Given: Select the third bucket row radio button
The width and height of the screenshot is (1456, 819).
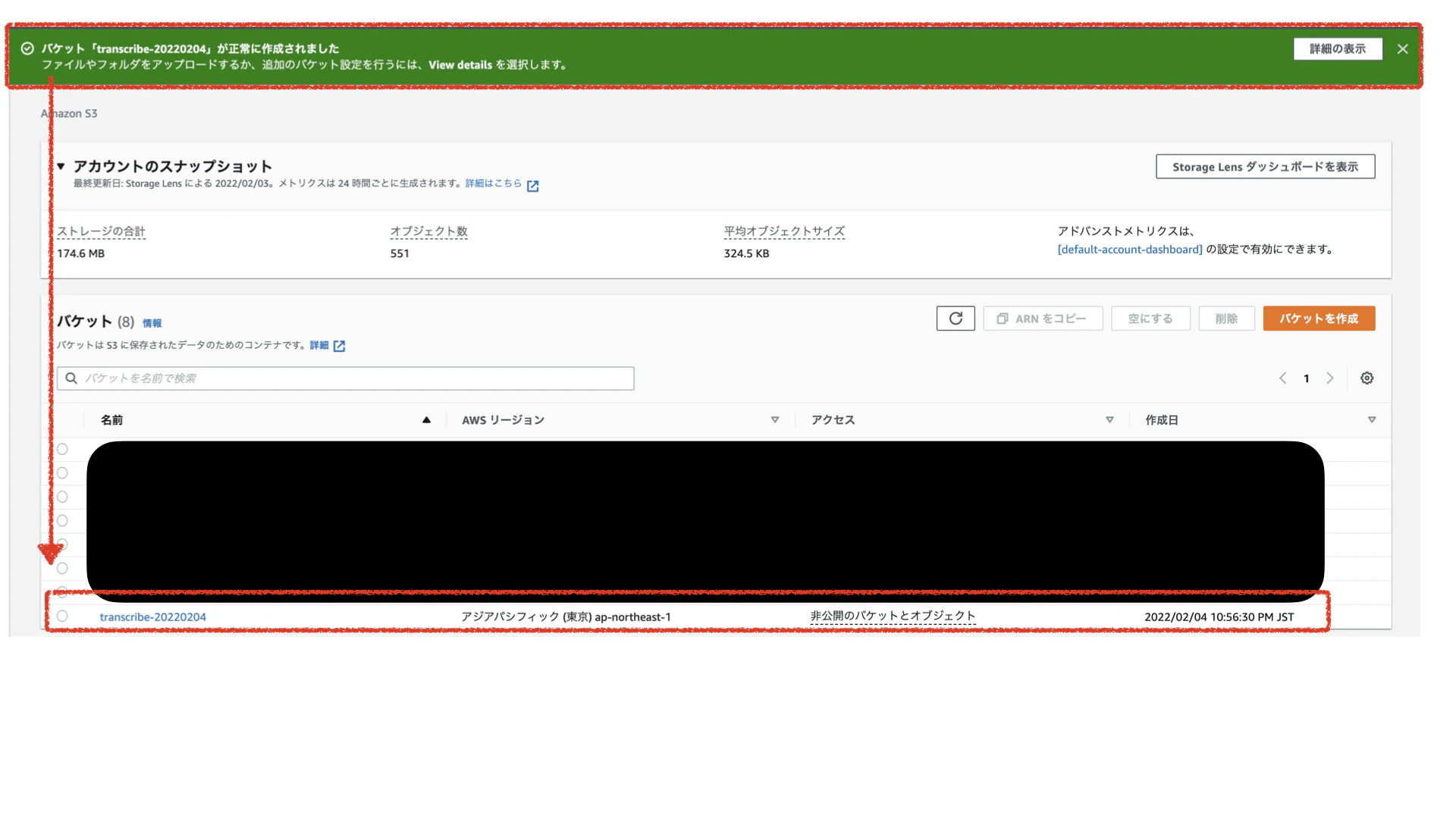Looking at the screenshot, I should click(62, 497).
